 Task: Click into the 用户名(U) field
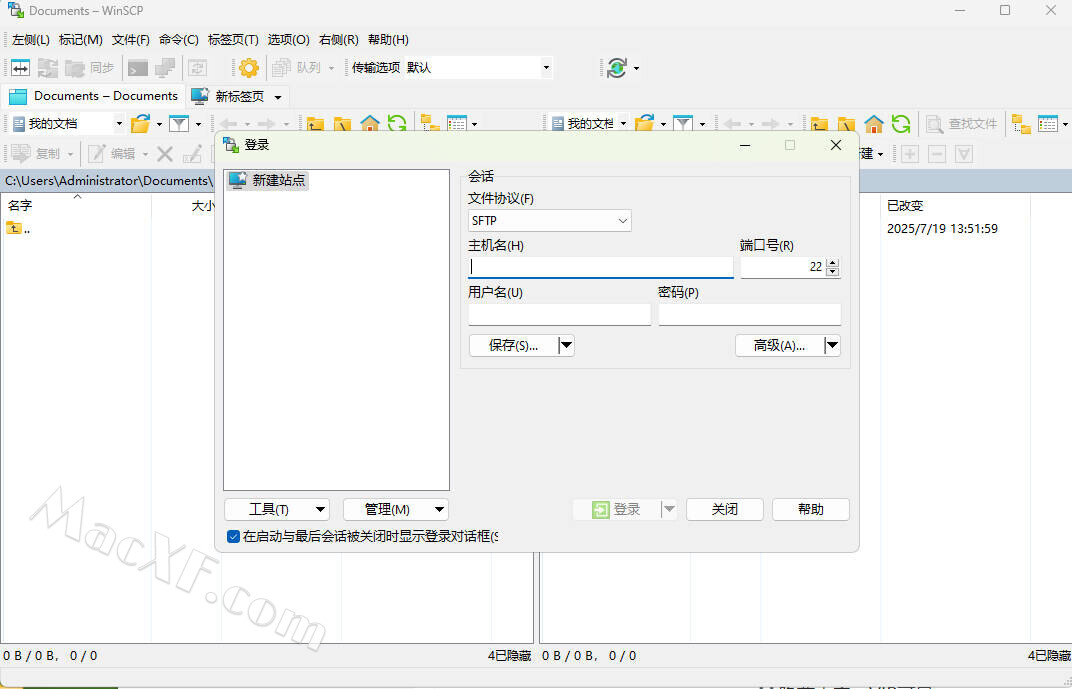tap(559, 314)
